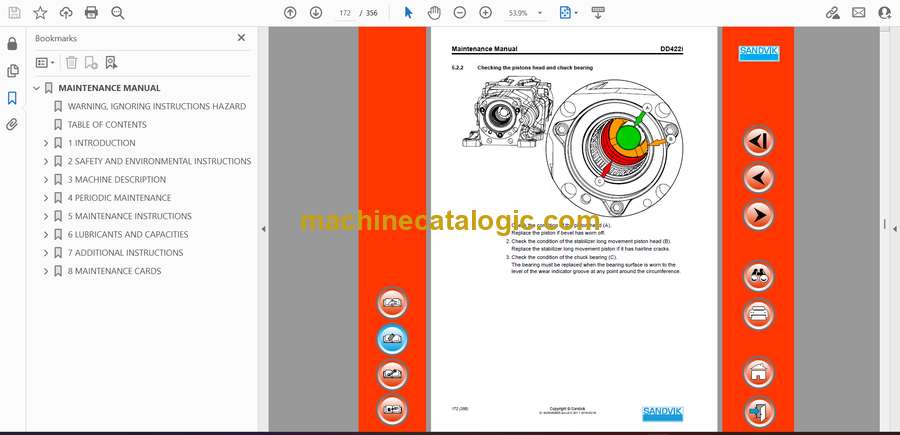
Task: Open the page thumbnails panel
Action: pyautogui.click(x=12, y=71)
